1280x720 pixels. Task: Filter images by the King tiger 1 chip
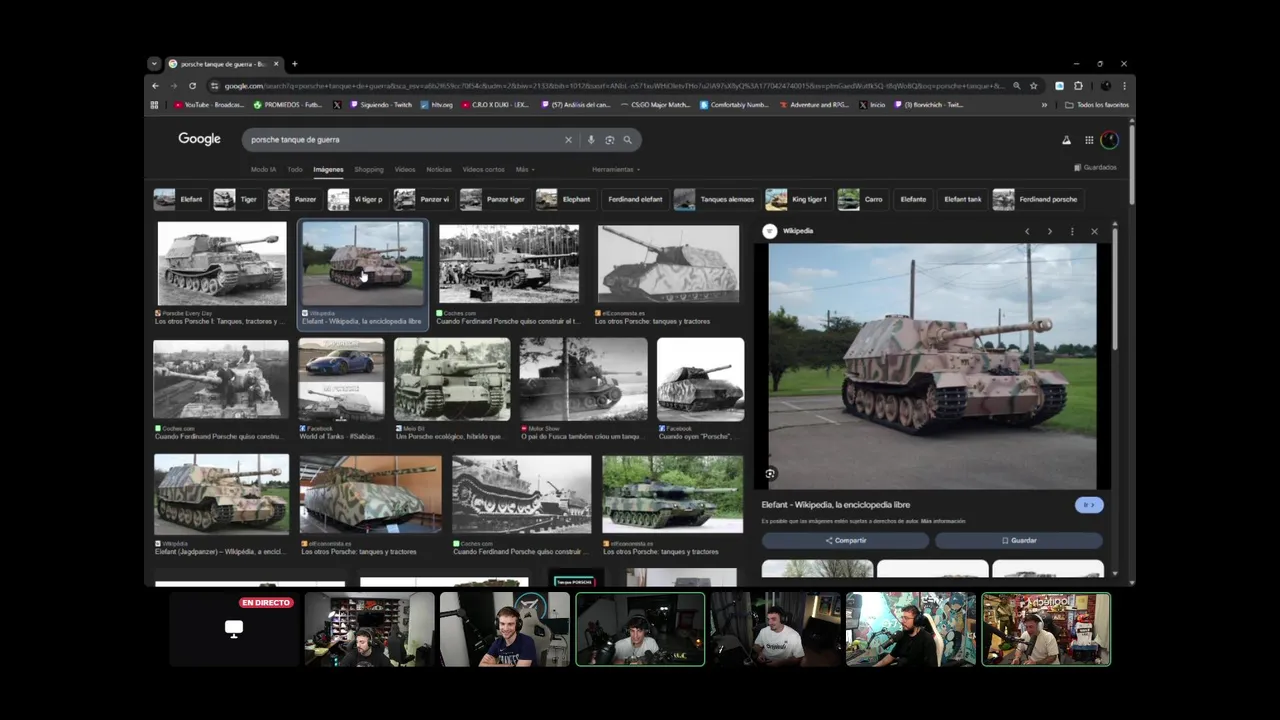pos(799,199)
